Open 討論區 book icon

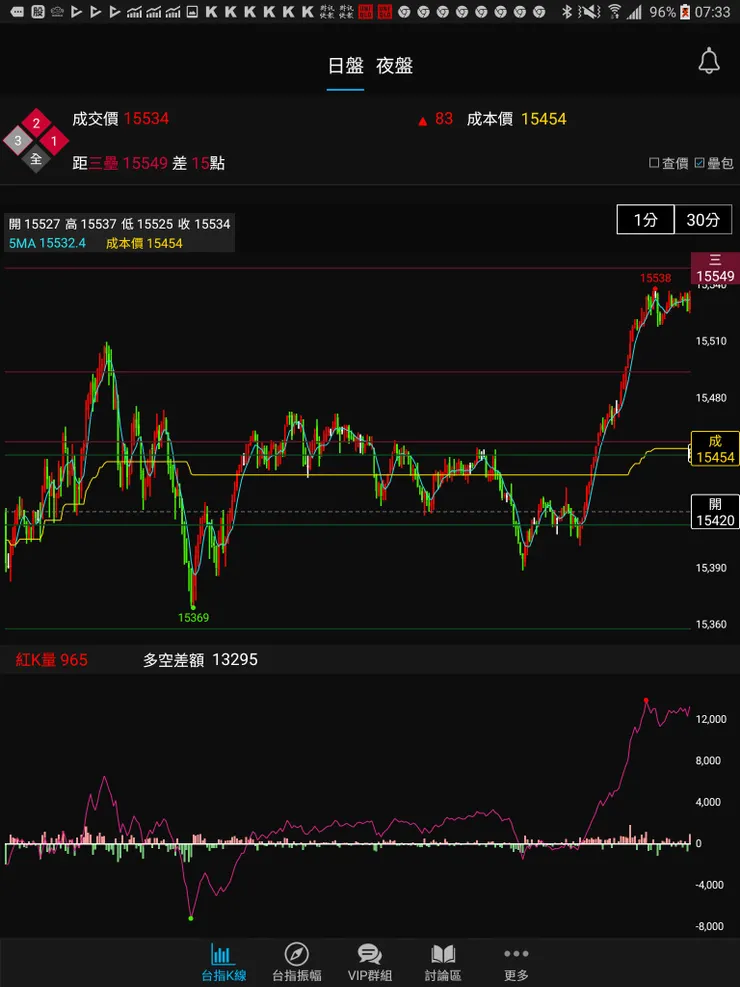(x=443, y=962)
